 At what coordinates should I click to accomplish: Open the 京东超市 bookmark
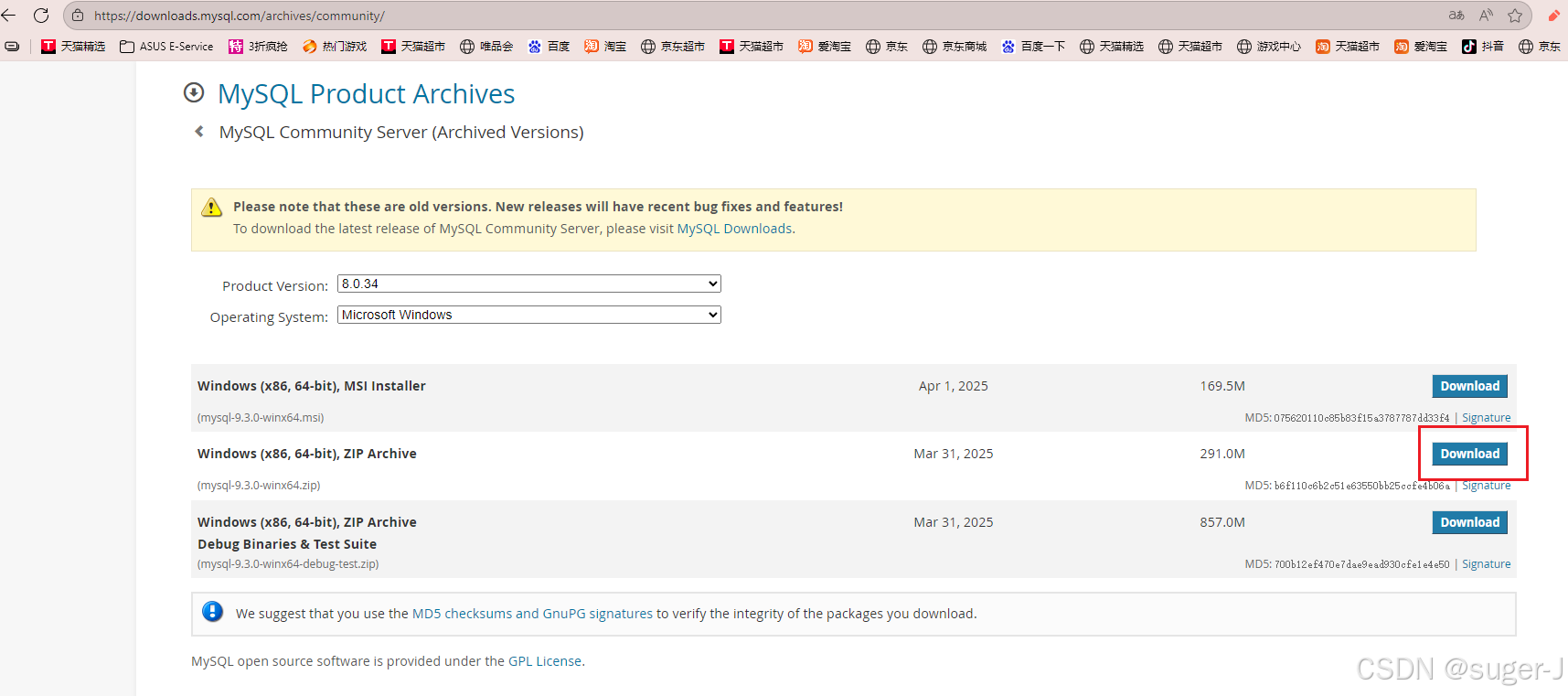coord(673,47)
